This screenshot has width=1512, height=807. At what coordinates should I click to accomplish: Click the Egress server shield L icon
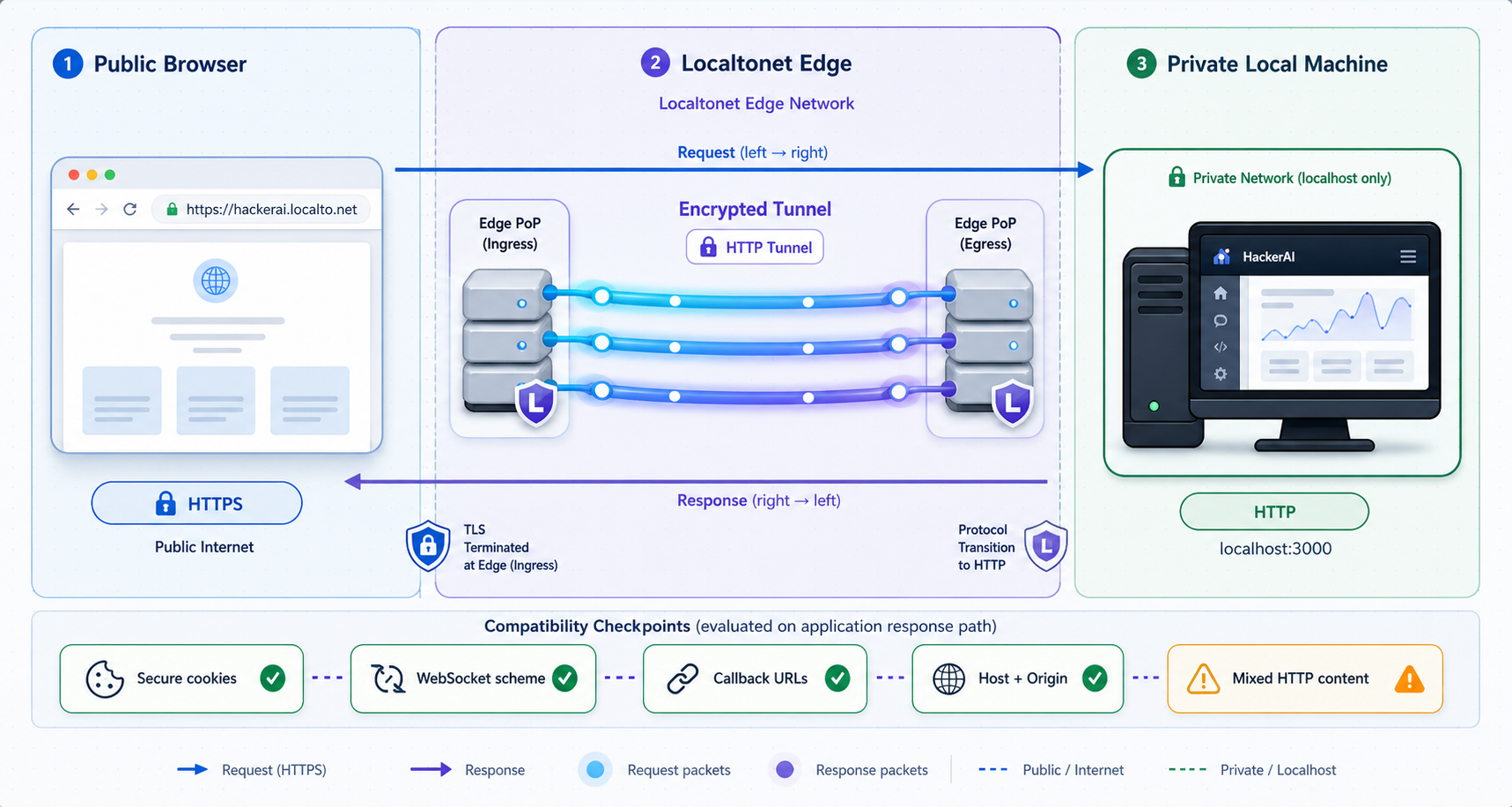tap(1012, 403)
